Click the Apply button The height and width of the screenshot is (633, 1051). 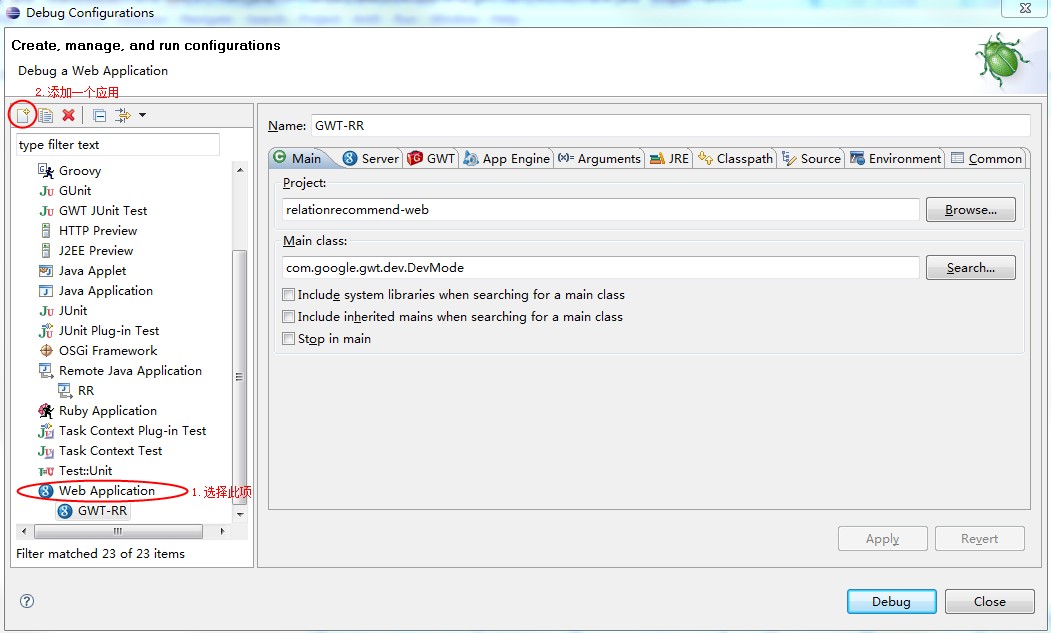[883, 538]
